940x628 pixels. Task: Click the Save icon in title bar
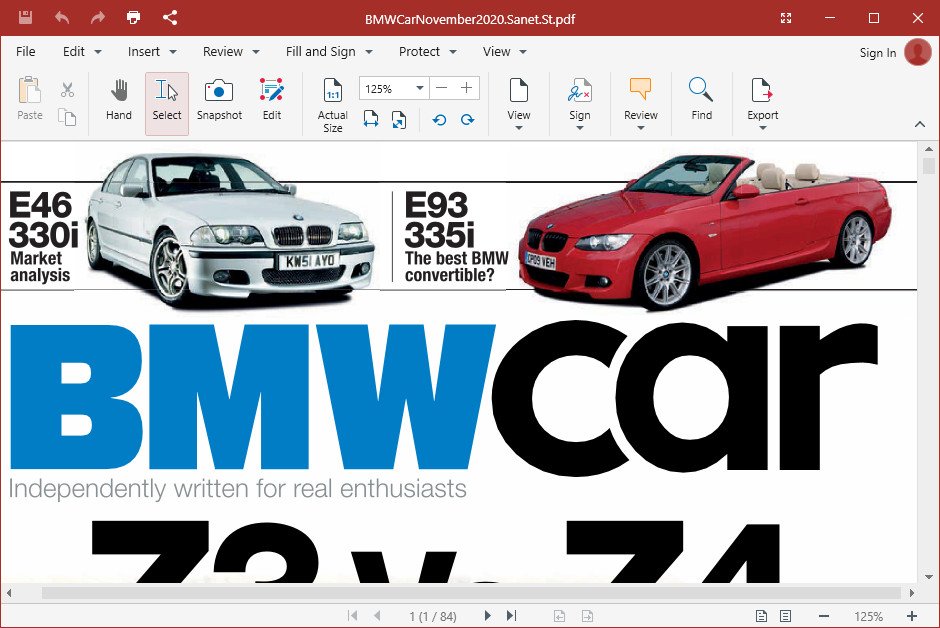(25, 17)
